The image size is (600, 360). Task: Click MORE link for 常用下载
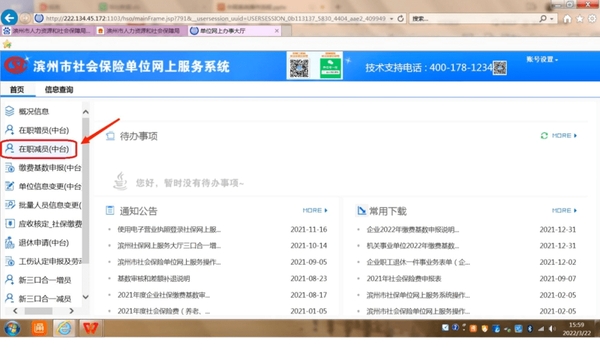tap(564, 210)
